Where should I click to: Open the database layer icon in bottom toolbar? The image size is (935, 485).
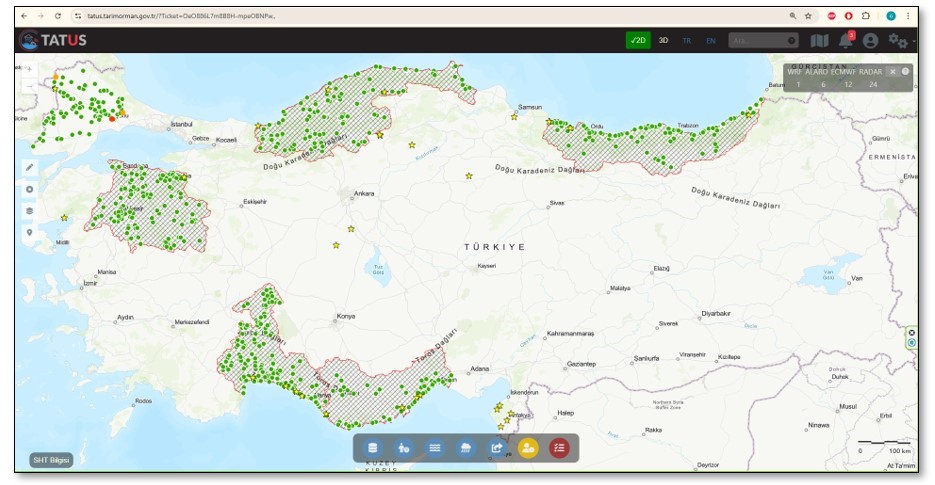click(x=373, y=448)
